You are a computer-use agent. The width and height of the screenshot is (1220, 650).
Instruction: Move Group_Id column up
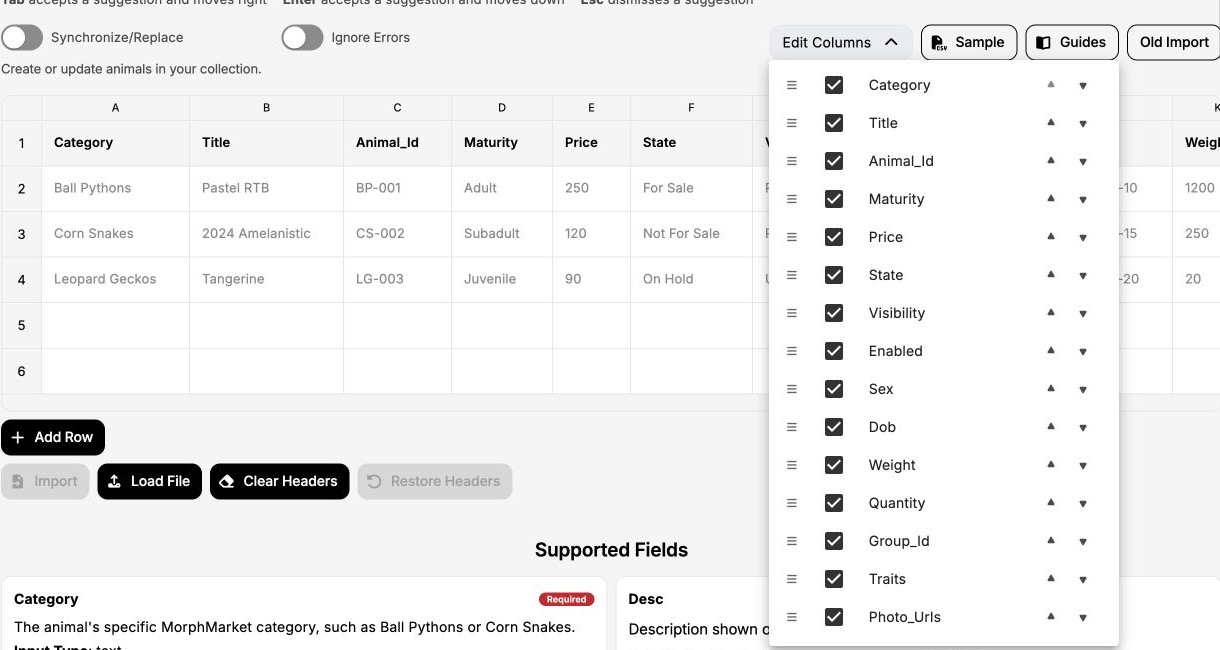[1051, 540]
